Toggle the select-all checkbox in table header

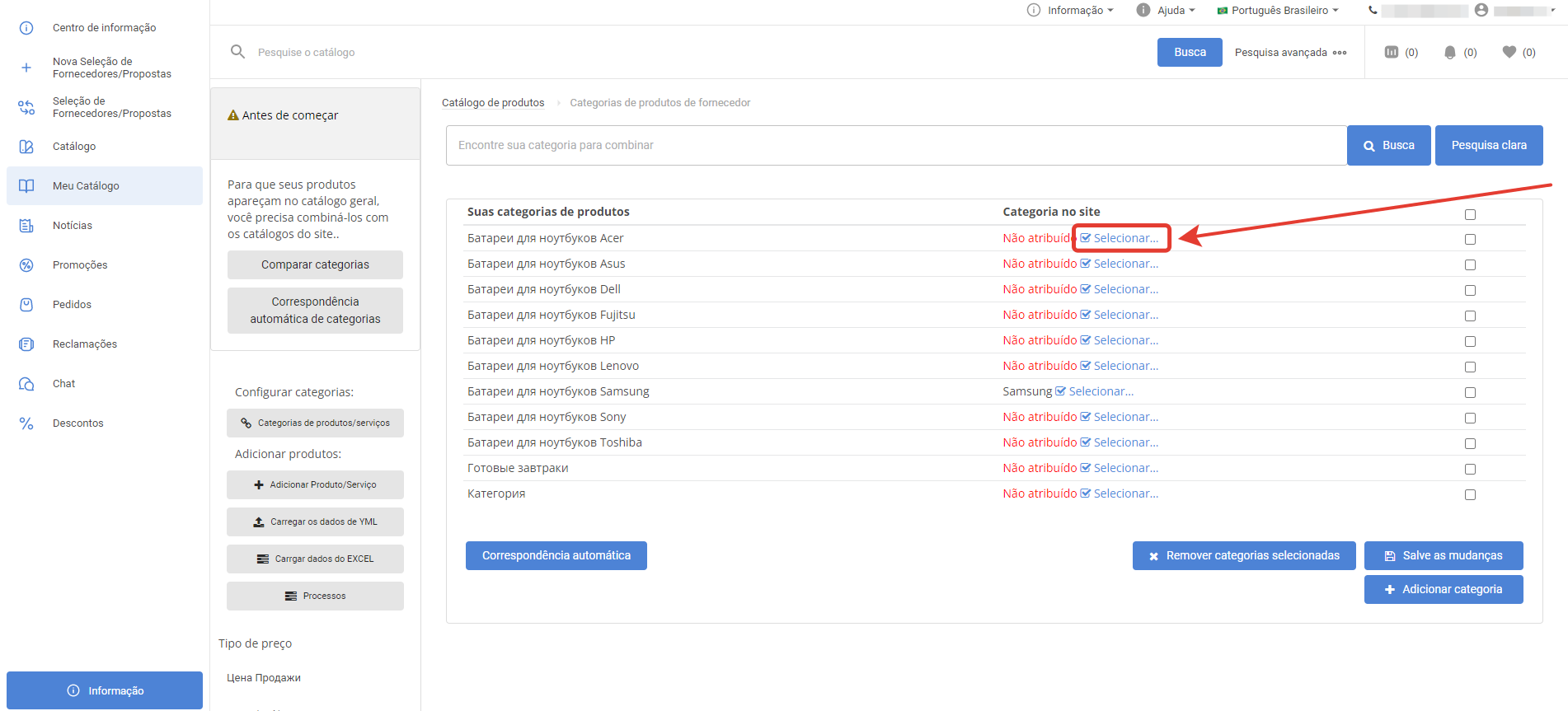[1470, 214]
